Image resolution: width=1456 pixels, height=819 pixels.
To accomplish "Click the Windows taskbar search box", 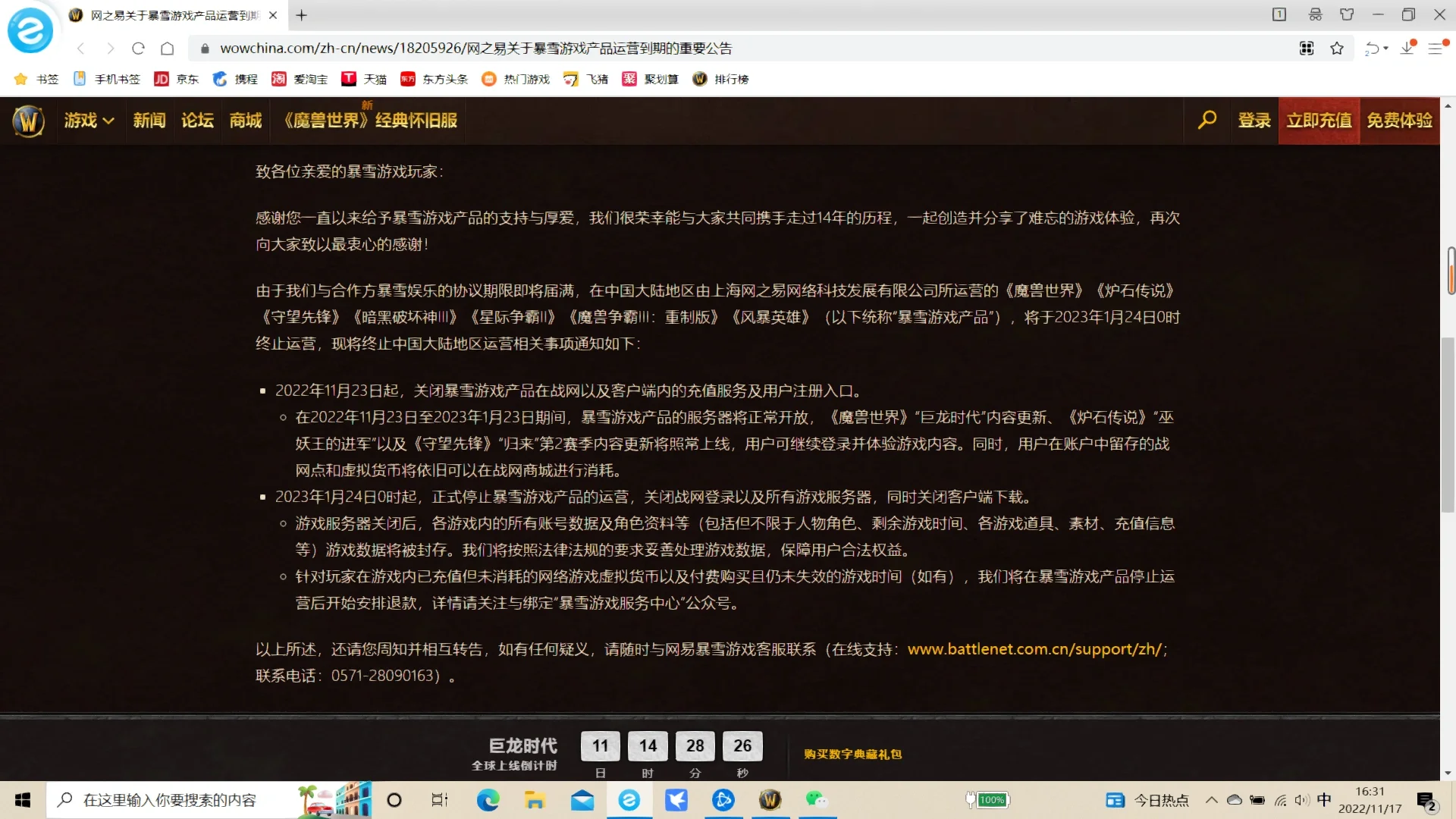I will coord(209,800).
